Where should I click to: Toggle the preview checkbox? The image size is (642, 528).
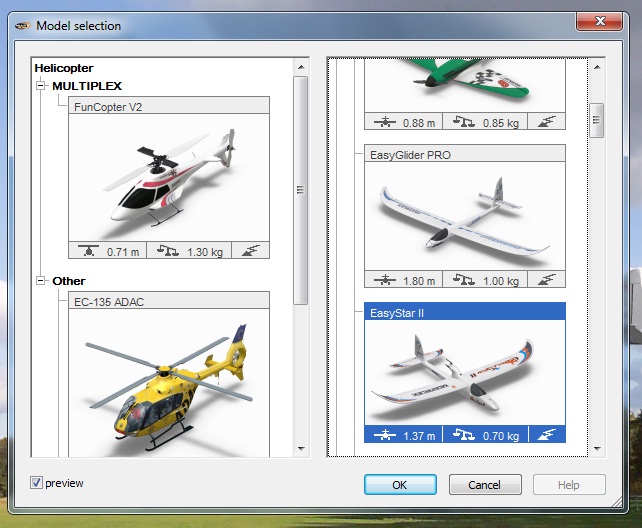pyautogui.click(x=36, y=483)
